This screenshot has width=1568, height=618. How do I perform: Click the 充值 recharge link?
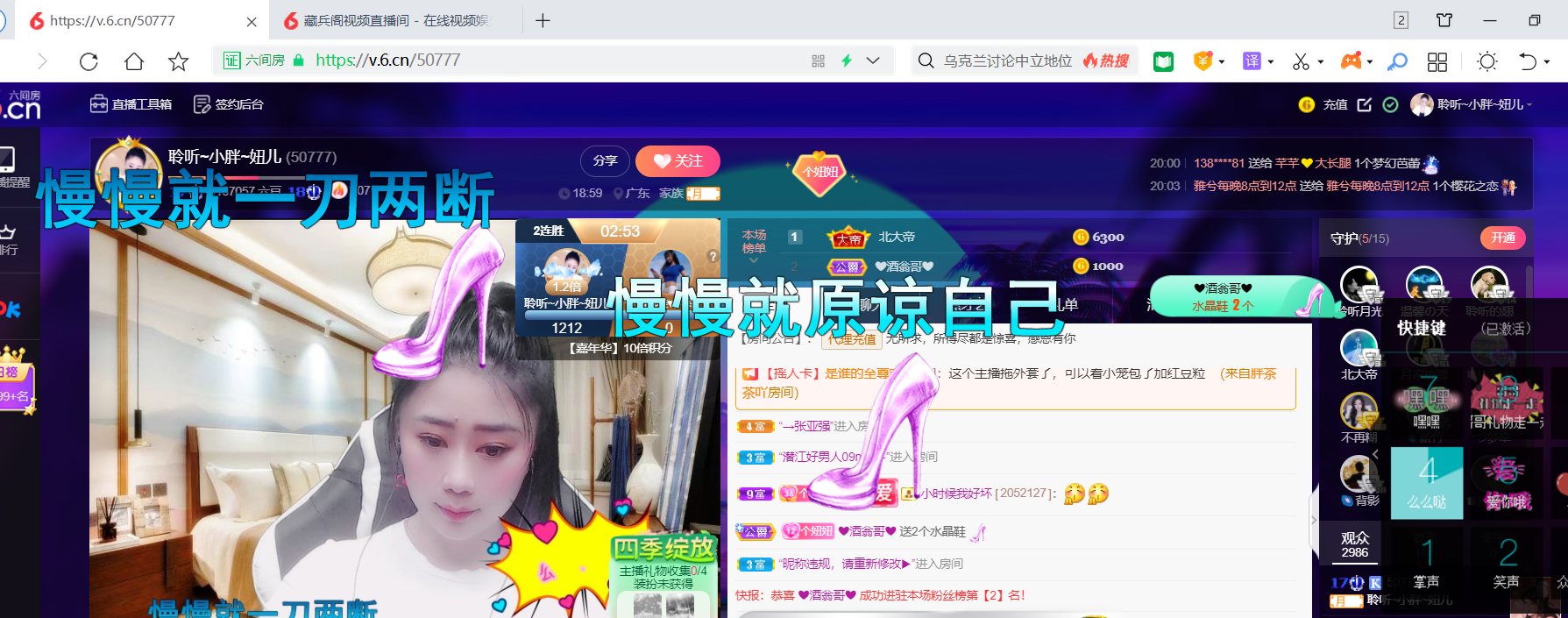tap(1335, 104)
